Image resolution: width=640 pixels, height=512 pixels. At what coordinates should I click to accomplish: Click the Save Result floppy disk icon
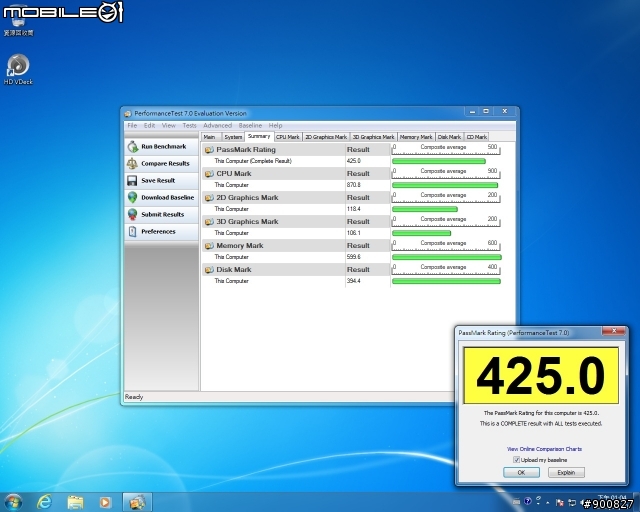(x=132, y=180)
